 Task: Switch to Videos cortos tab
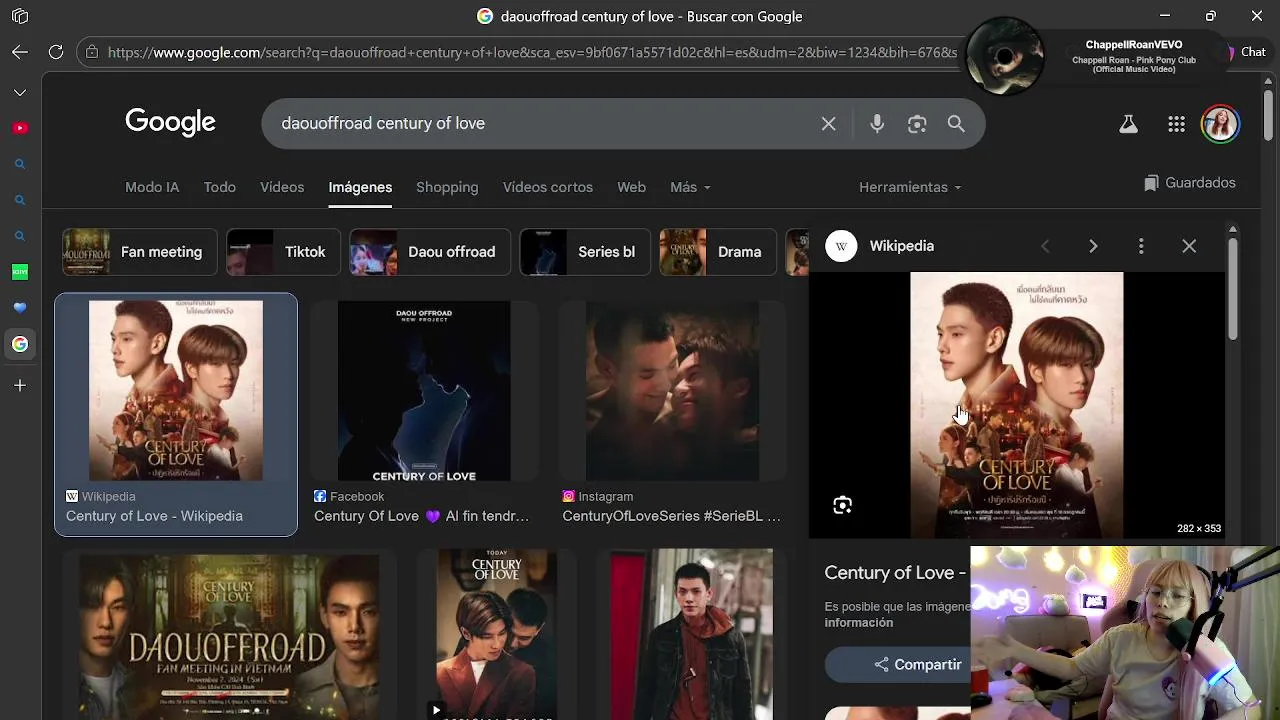tap(548, 187)
